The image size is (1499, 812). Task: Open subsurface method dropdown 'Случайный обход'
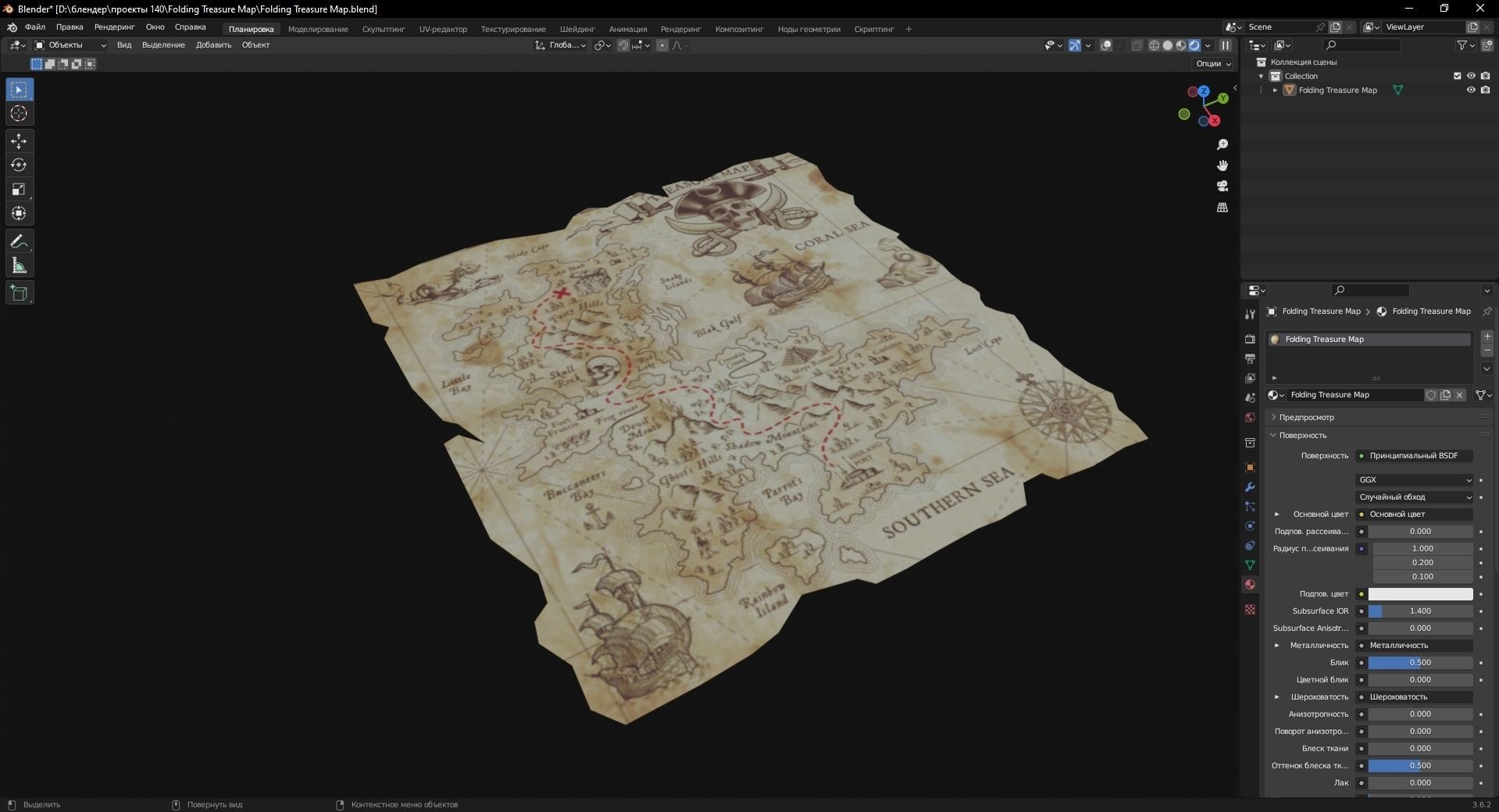[x=1414, y=497]
